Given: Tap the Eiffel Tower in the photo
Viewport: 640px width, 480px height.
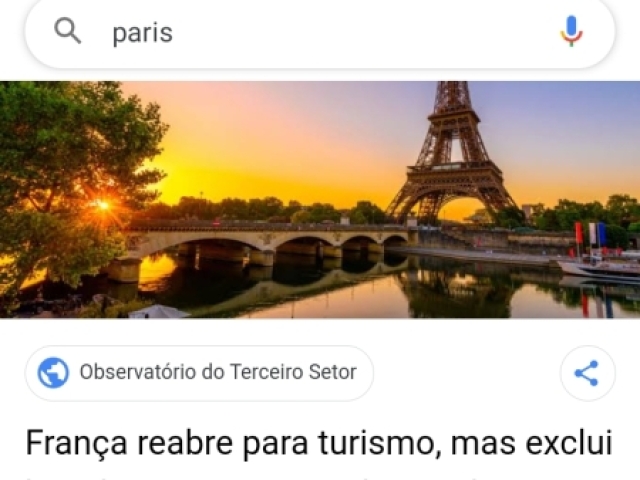Looking at the screenshot, I should point(452,155).
